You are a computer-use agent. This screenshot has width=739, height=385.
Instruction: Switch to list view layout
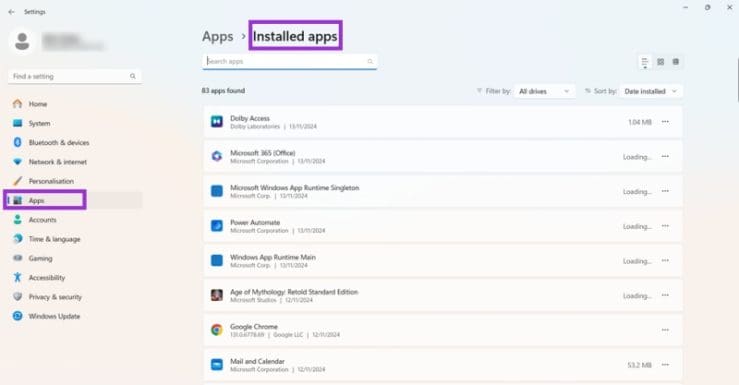click(645, 62)
